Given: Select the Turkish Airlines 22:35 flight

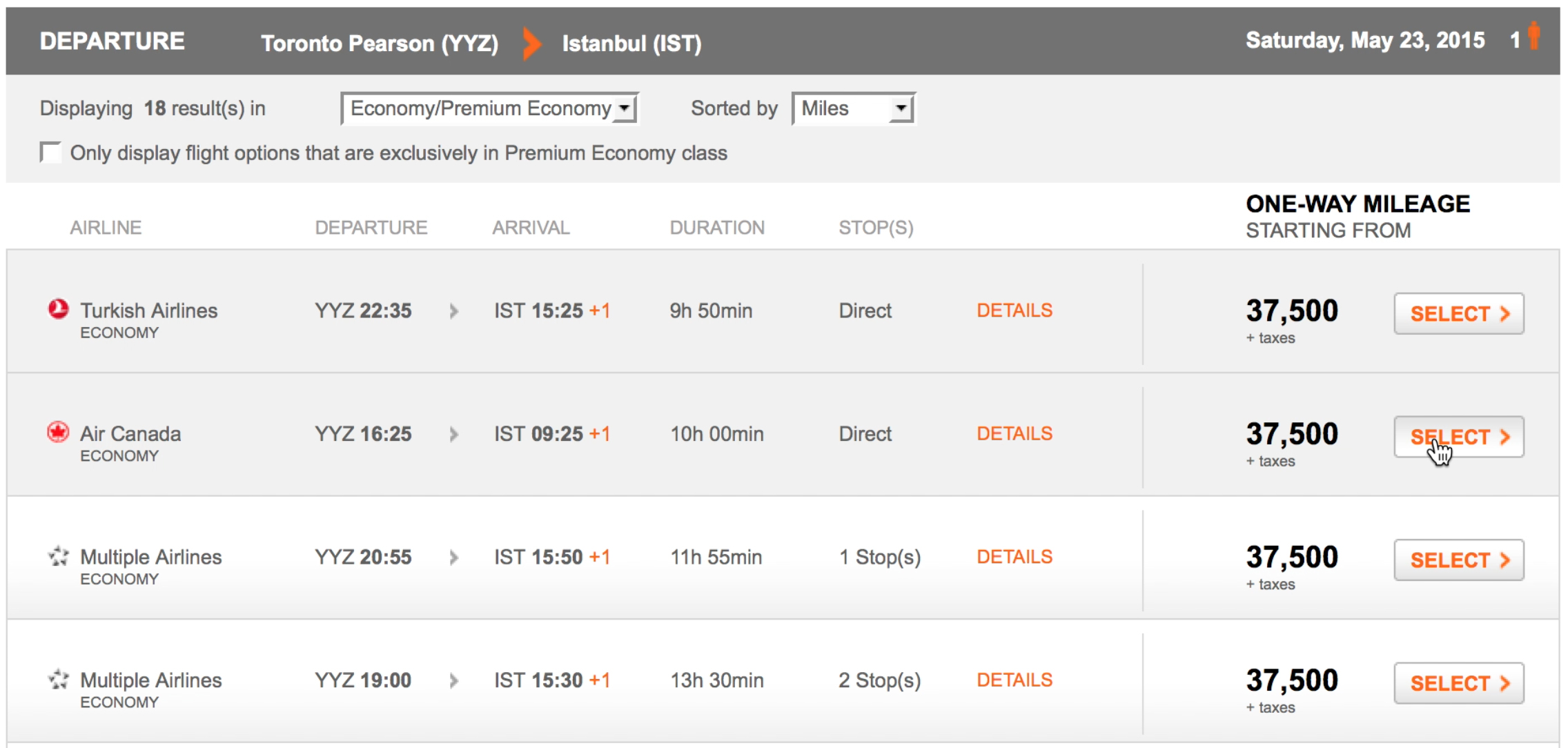Looking at the screenshot, I should coord(1459,314).
